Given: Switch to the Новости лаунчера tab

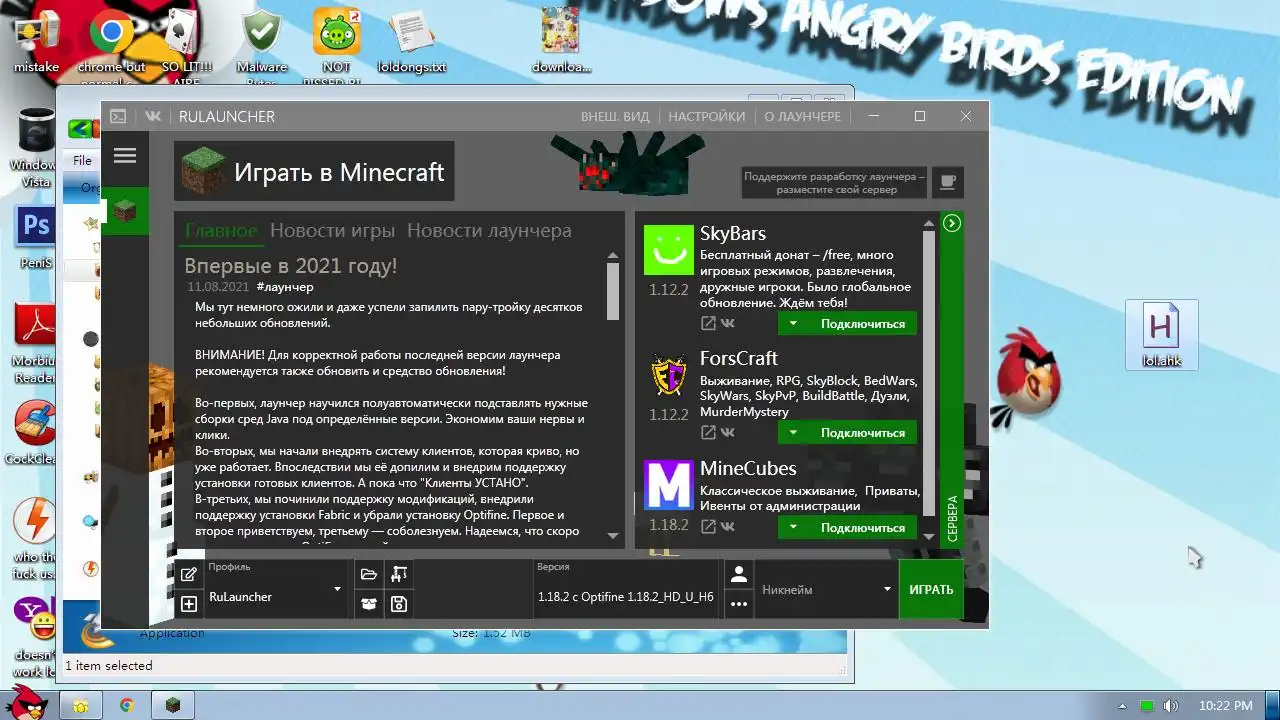Looking at the screenshot, I should (489, 230).
